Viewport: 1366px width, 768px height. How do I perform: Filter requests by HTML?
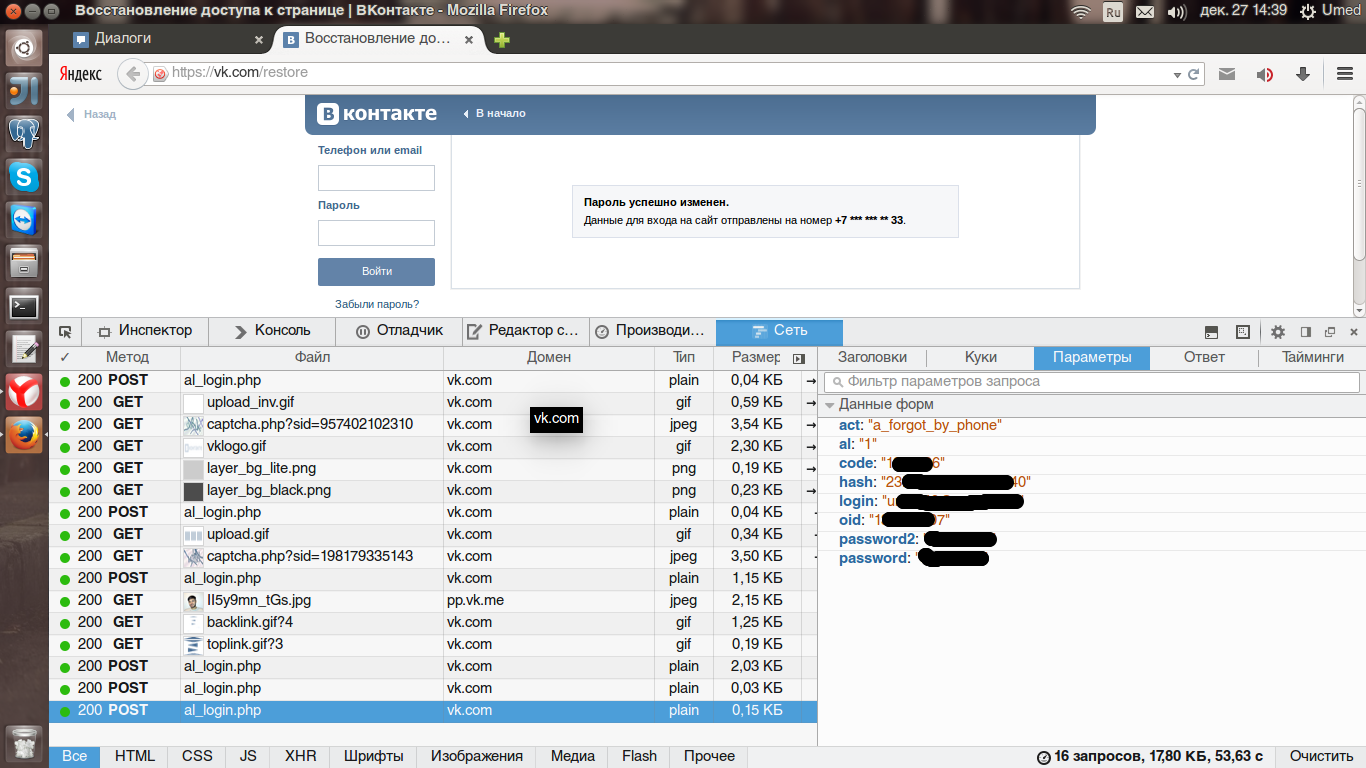tap(135, 757)
